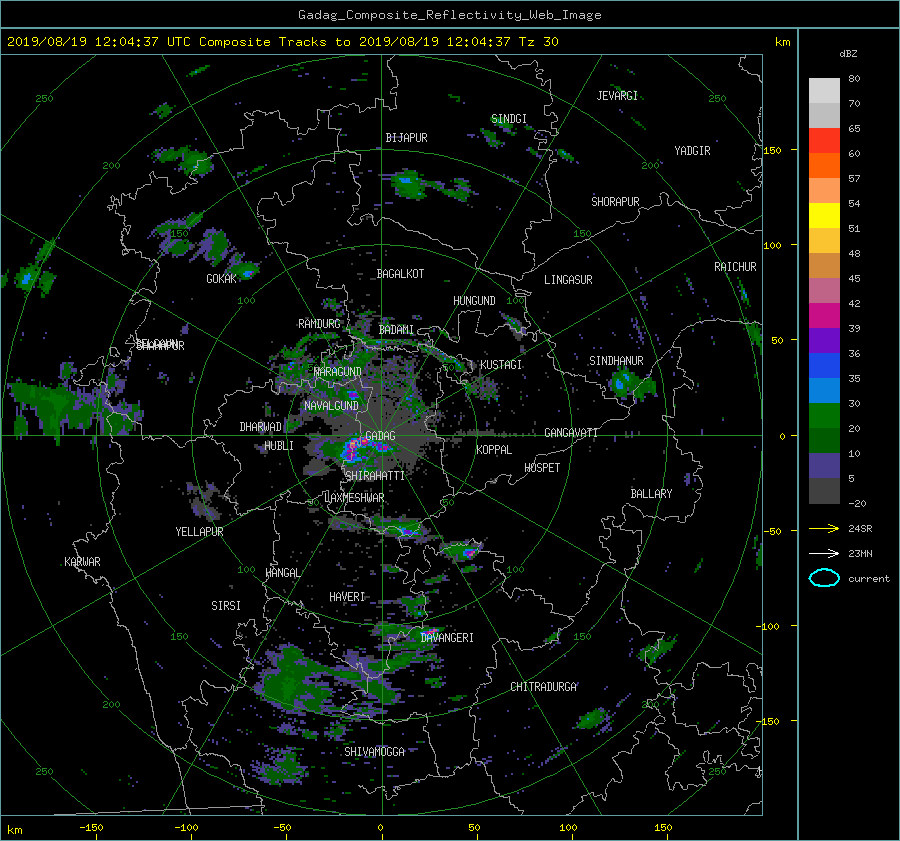The height and width of the screenshot is (841, 900).
Task: Click the KOPPAL city label
Action: coord(494,450)
